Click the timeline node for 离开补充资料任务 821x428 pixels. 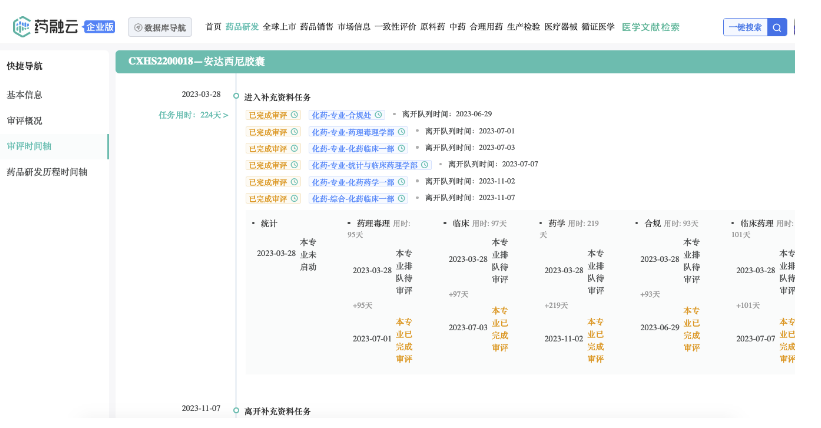(x=236, y=410)
